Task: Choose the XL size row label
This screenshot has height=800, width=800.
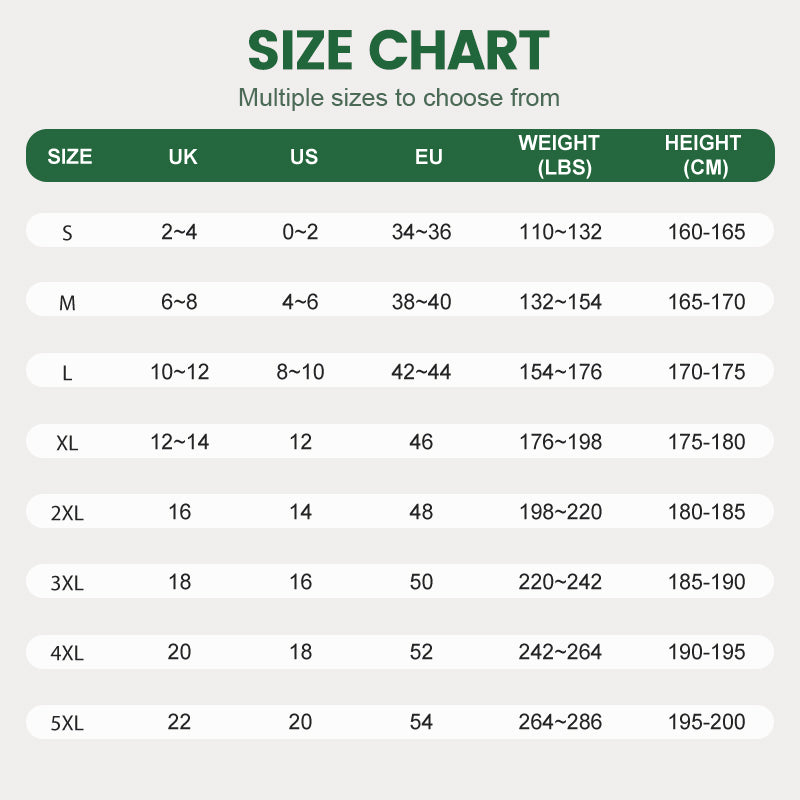Action: click(x=67, y=443)
